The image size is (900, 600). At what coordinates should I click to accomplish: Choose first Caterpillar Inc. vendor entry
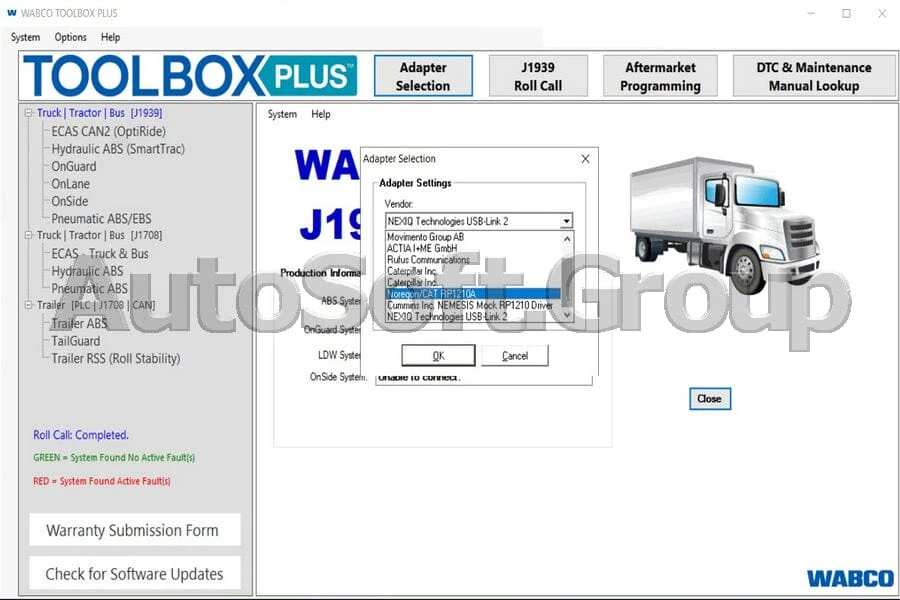[x=412, y=271]
